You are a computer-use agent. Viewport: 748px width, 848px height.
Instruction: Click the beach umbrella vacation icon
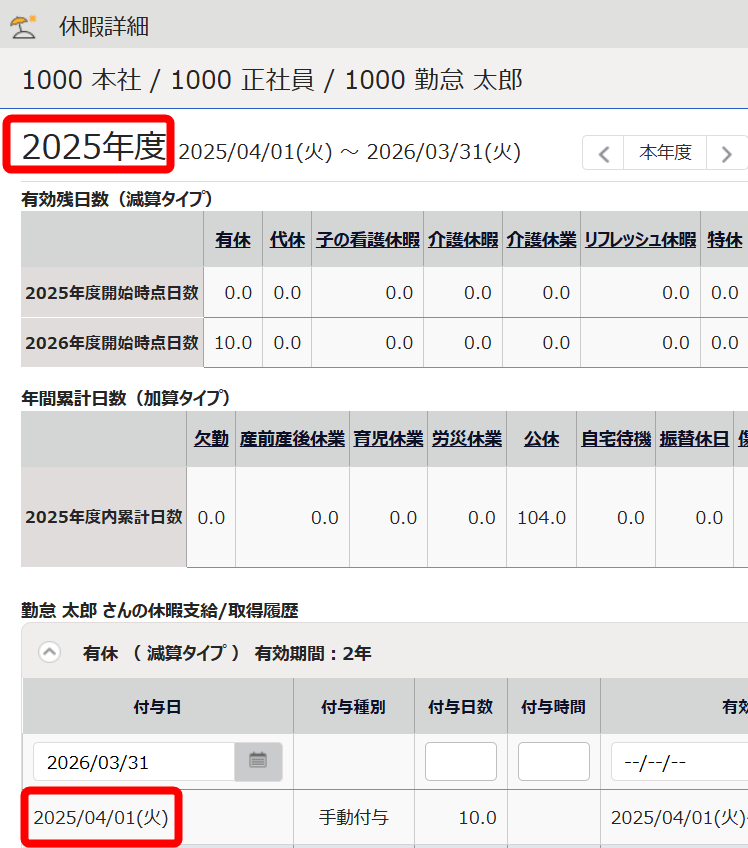click(23, 26)
